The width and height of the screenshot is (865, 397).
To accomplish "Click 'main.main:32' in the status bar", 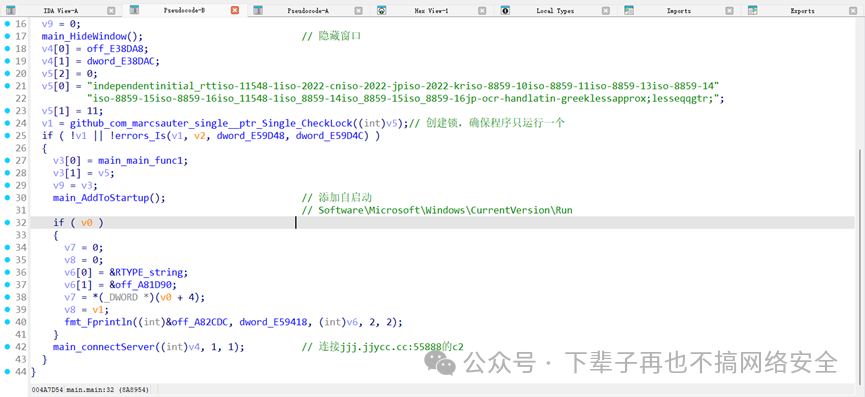I will pos(91,390).
